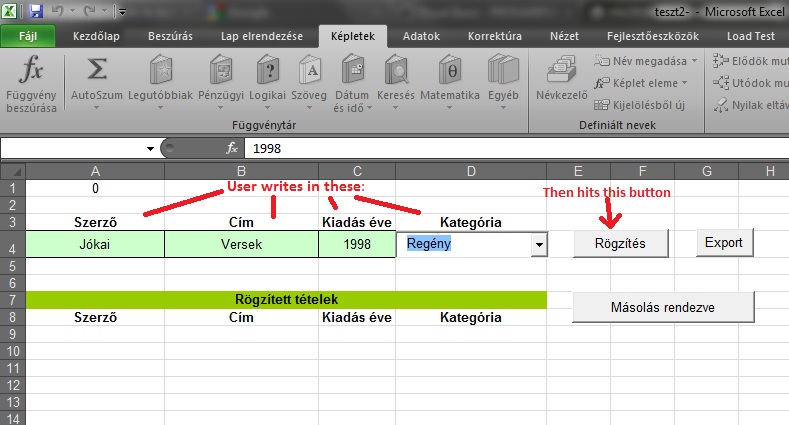Click the Undo arrow in quick access
Screen dimensions: 789x425
pyautogui.click(x=57, y=11)
